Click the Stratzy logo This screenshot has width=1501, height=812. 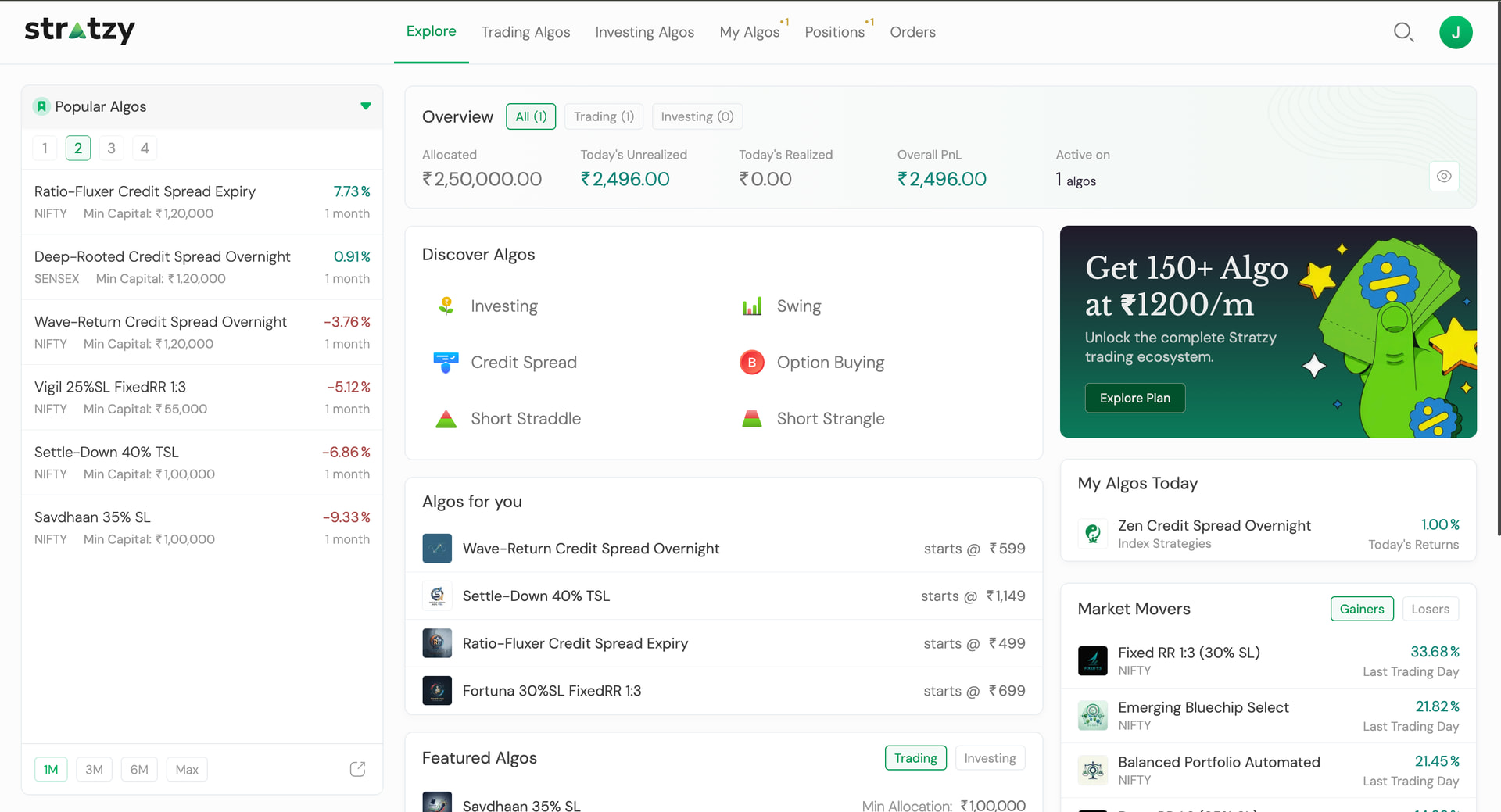[80, 30]
